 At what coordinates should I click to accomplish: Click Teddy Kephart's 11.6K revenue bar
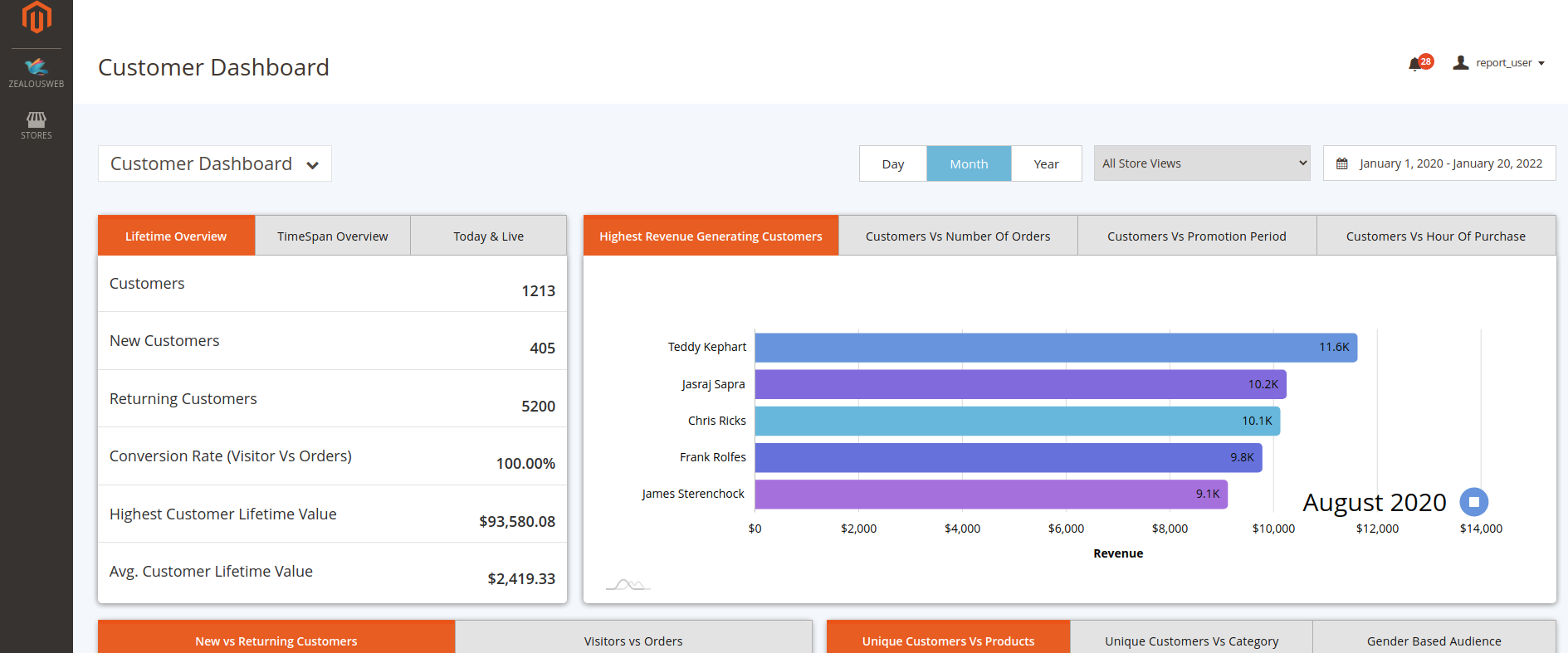click(x=1055, y=348)
